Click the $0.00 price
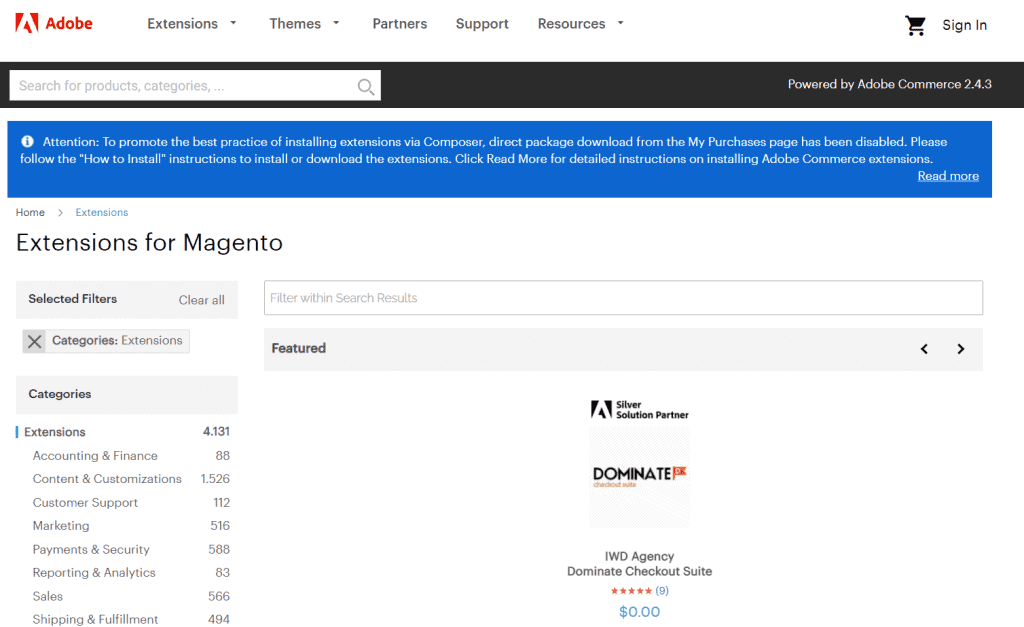The height and width of the screenshot is (627, 1024). tap(639, 612)
